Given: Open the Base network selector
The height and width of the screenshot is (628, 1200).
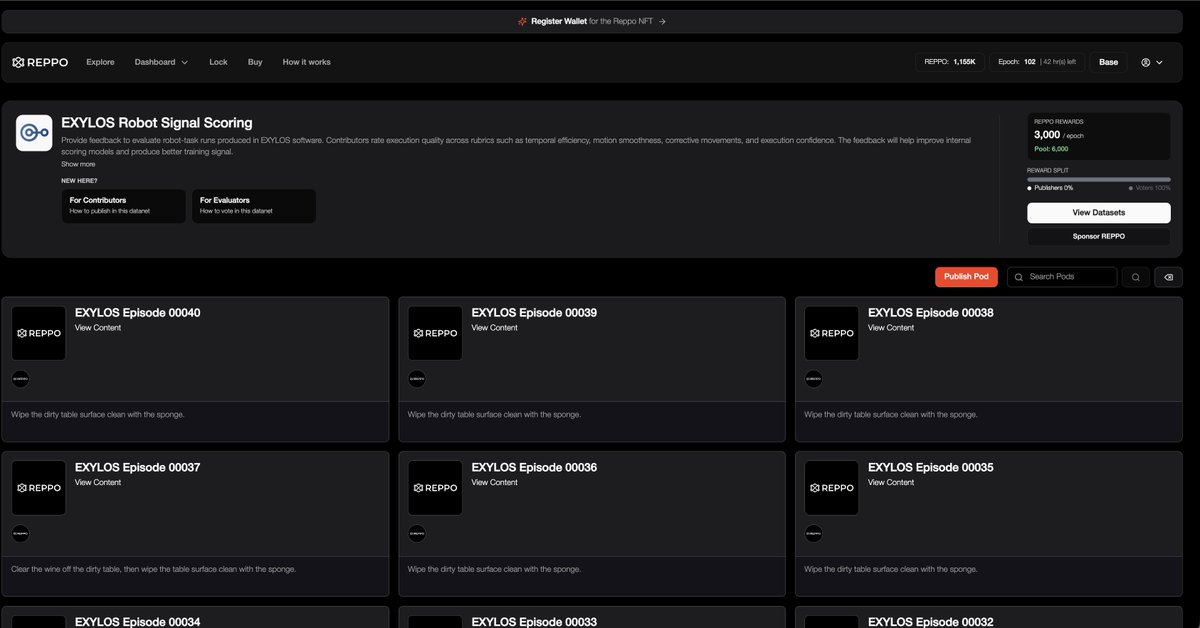Looking at the screenshot, I should pyautogui.click(x=1108, y=62).
